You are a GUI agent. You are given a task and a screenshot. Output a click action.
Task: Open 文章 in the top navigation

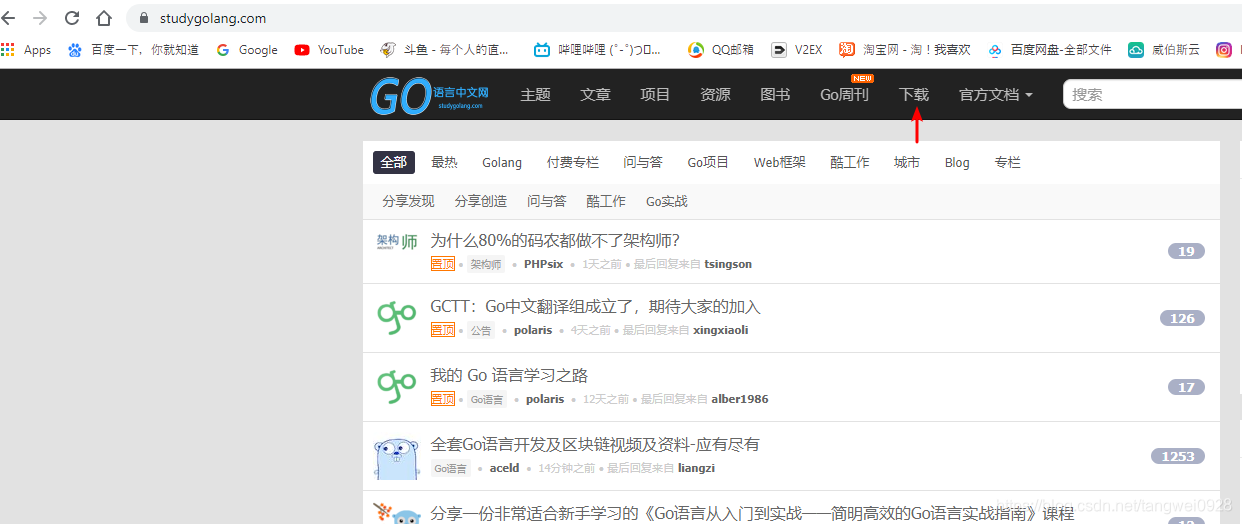596,94
